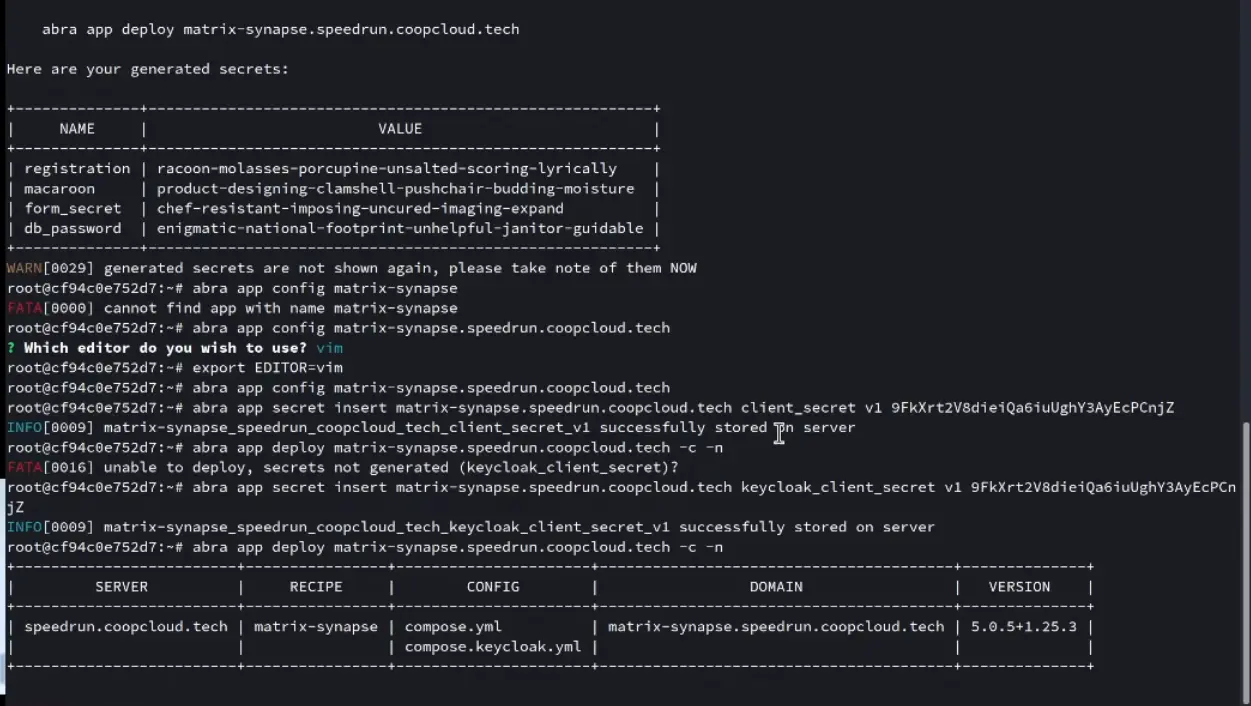This screenshot has height=706, width=1251.
Task: Click the compose.keycloak.yml config entry
Action: (x=492, y=647)
